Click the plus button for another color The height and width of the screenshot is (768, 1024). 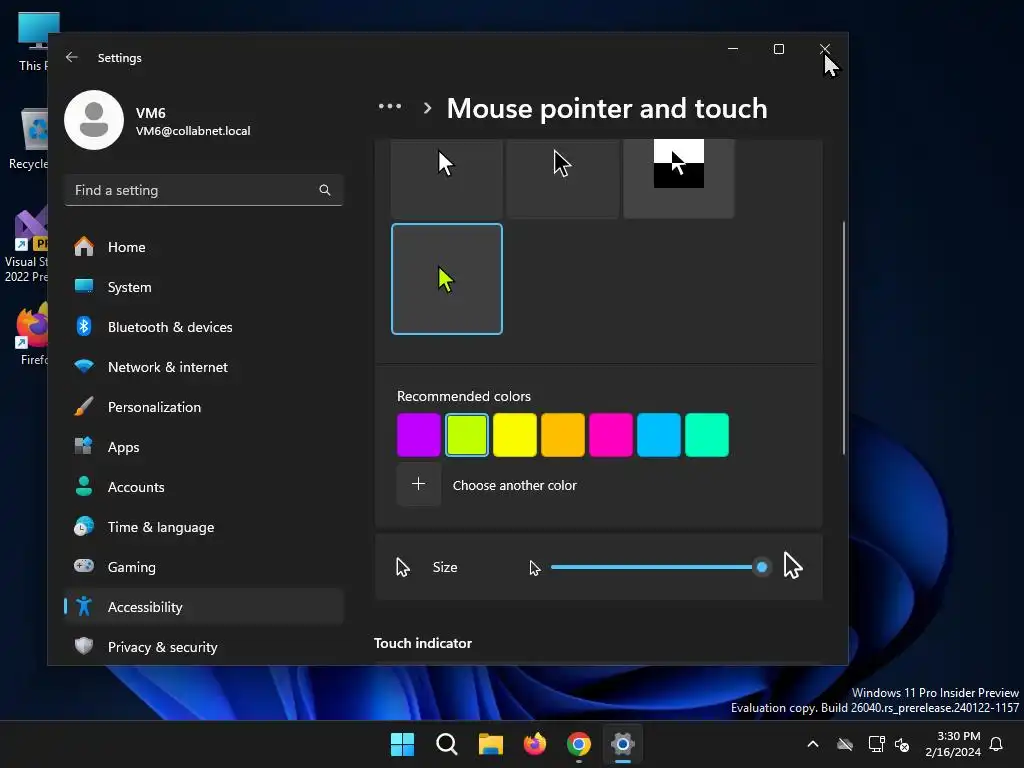(x=419, y=484)
